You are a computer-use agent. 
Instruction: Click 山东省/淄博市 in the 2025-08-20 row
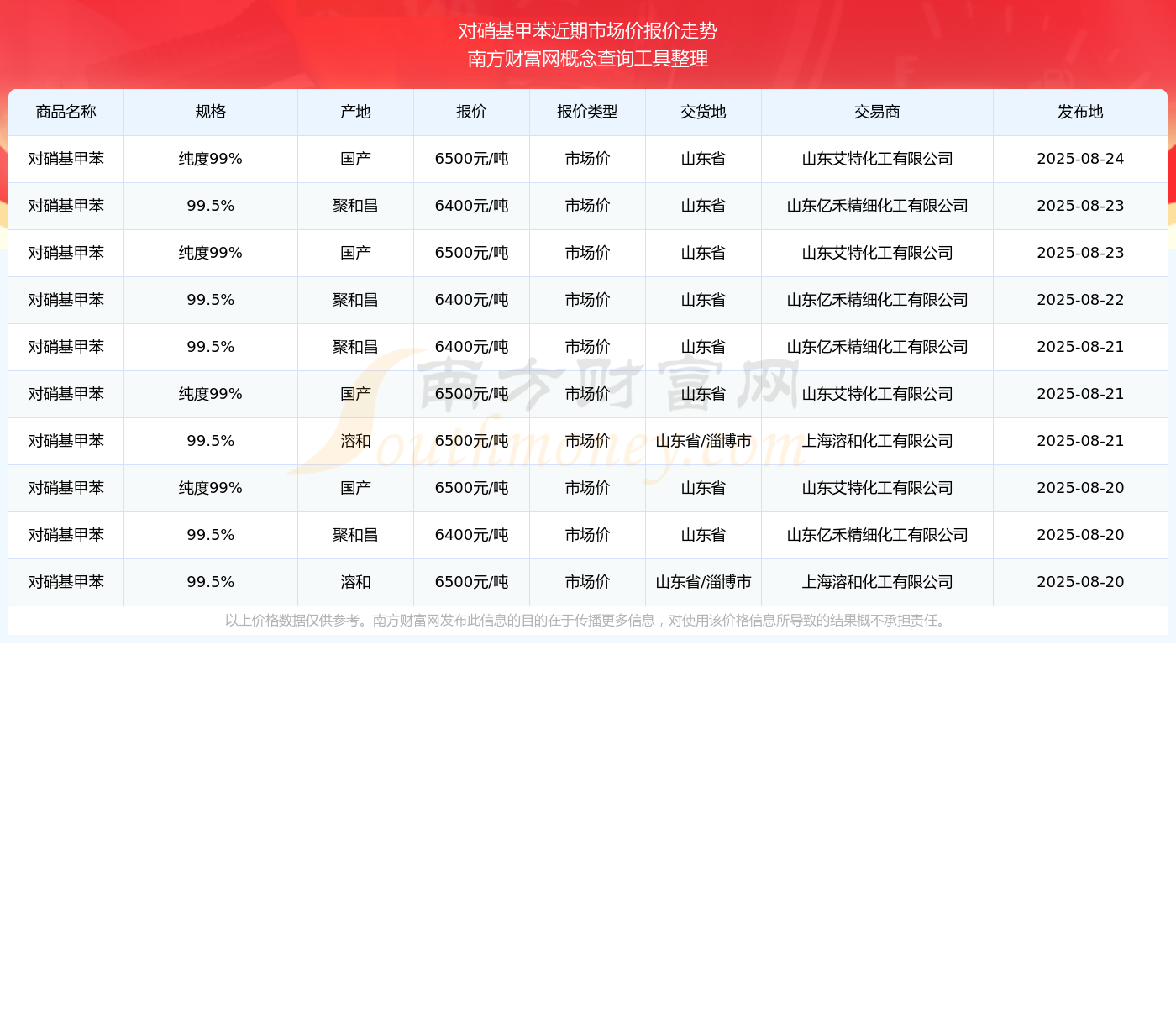click(x=703, y=582)
